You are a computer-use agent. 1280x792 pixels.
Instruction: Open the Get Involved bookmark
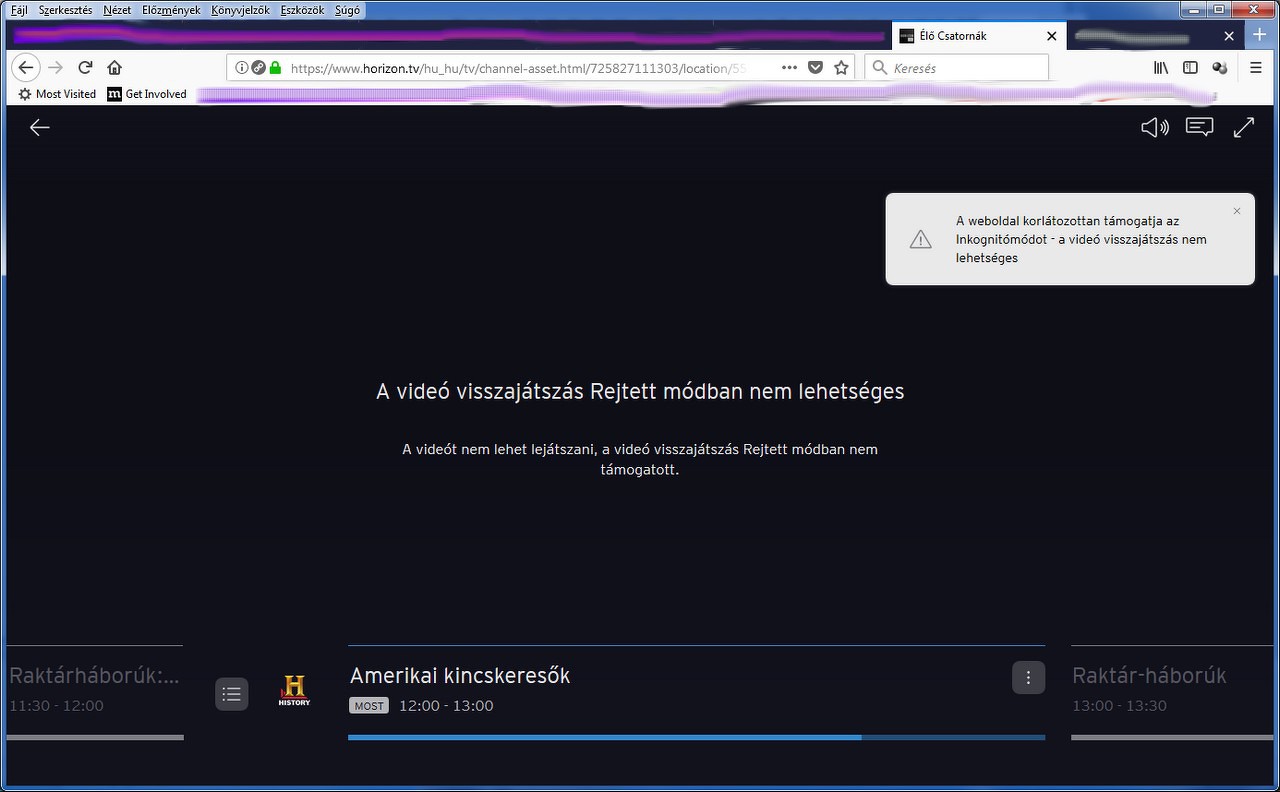coord(147,94)
